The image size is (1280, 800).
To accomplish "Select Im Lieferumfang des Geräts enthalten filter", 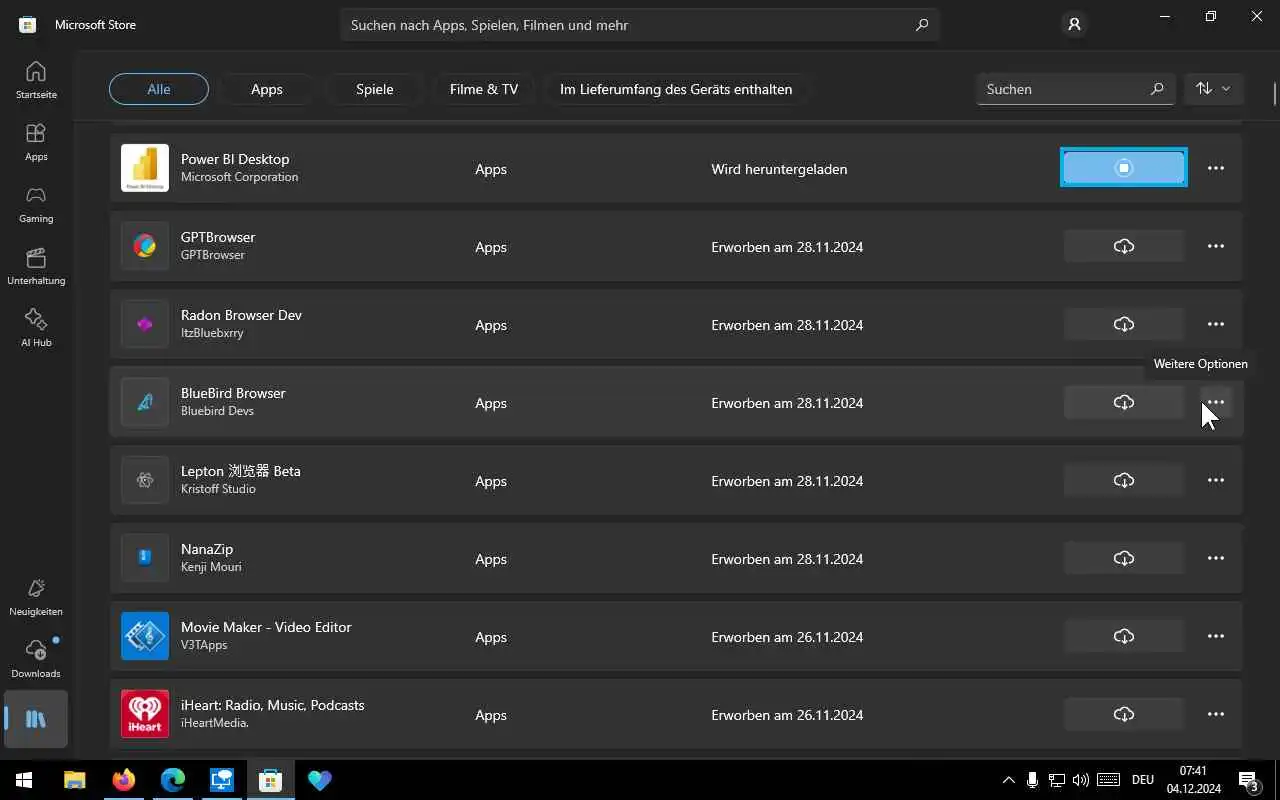I will pos(676,89).
